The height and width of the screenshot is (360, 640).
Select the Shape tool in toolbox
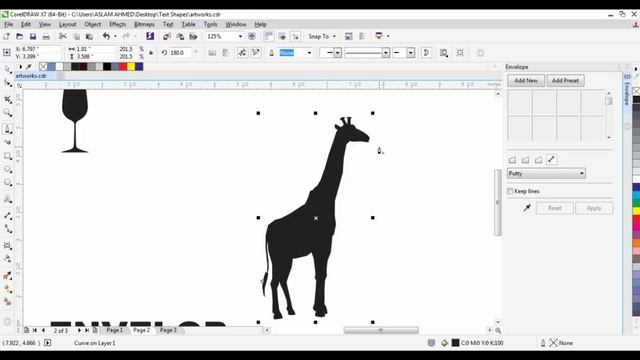coord(7,84)
